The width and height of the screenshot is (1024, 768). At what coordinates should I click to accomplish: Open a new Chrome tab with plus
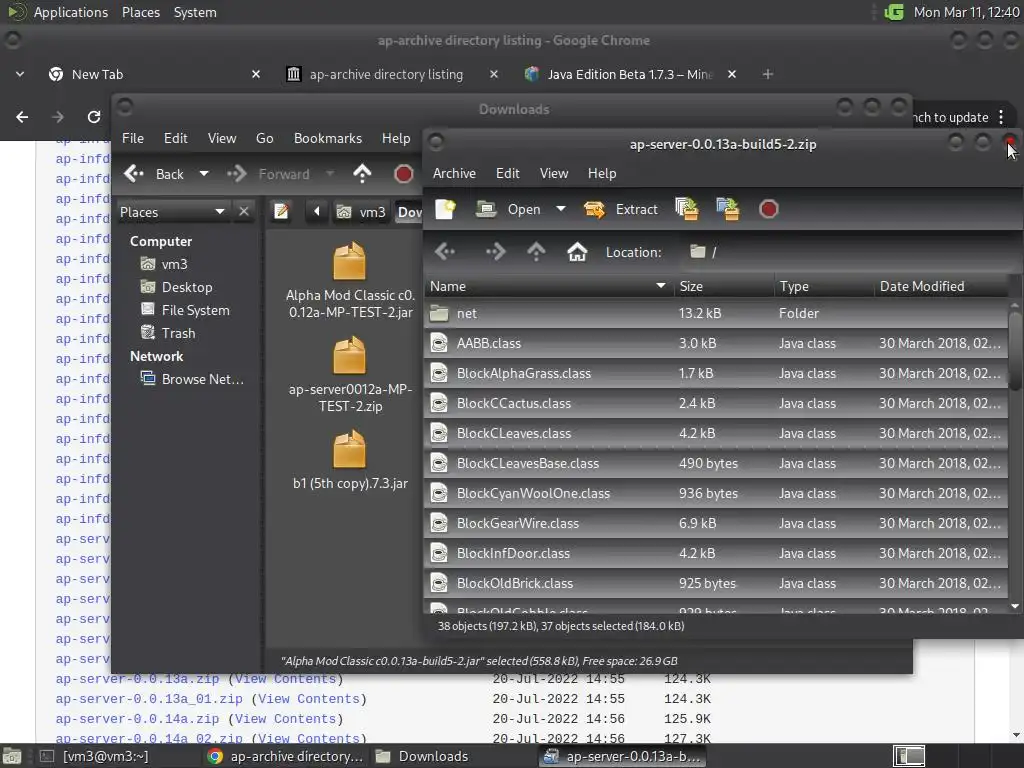tap(768, 74)
